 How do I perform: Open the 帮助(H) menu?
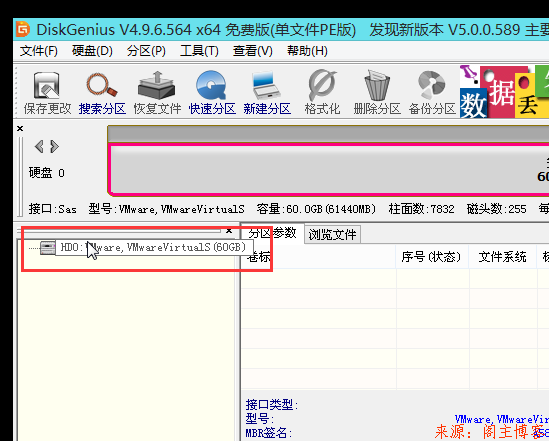click(307, 51)
